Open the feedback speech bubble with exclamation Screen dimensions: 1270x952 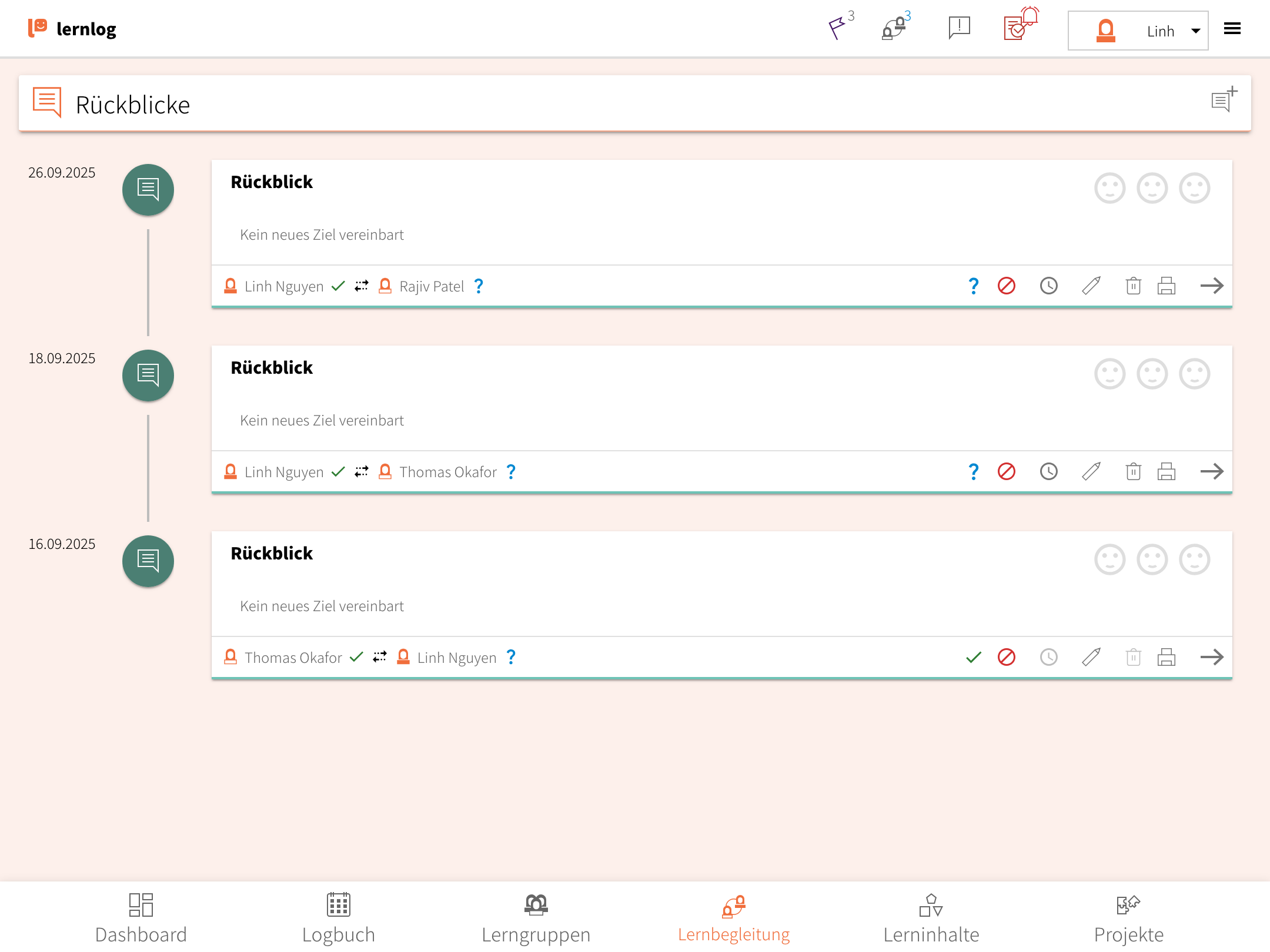click(x=959, y=28)
